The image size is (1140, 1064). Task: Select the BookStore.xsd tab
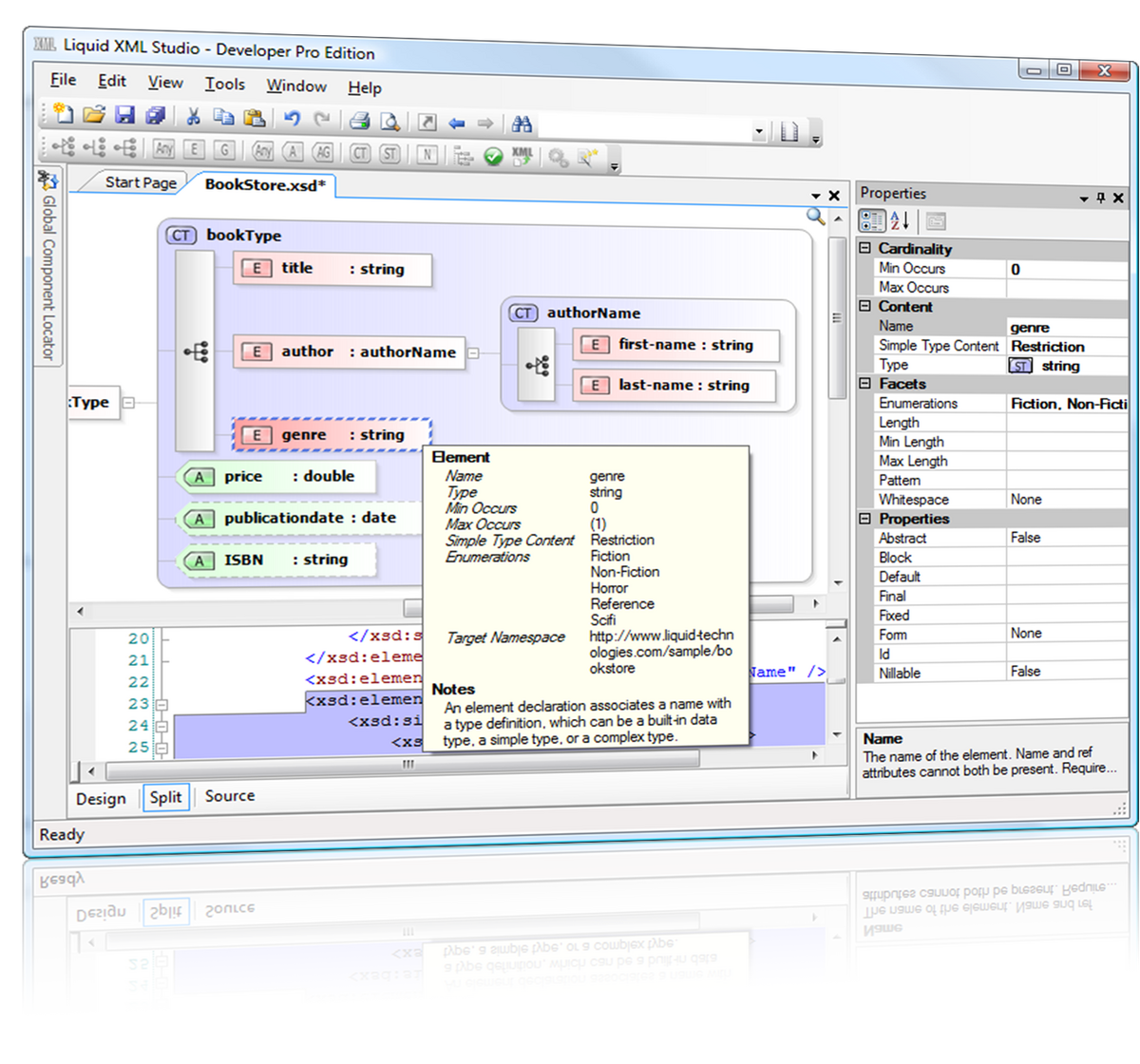point(265,184)
